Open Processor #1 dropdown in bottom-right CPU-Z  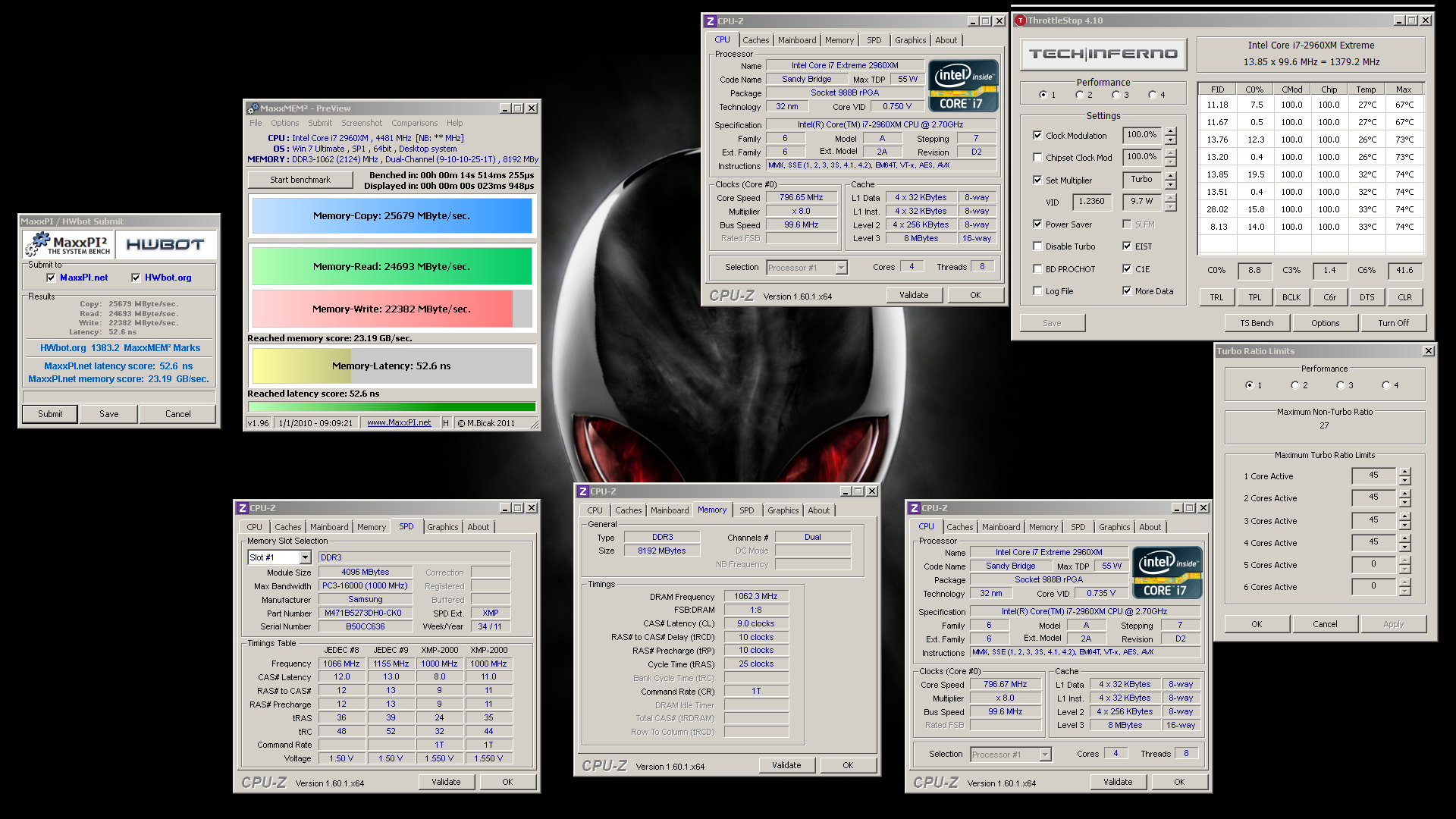click(x=1045, y=755)
